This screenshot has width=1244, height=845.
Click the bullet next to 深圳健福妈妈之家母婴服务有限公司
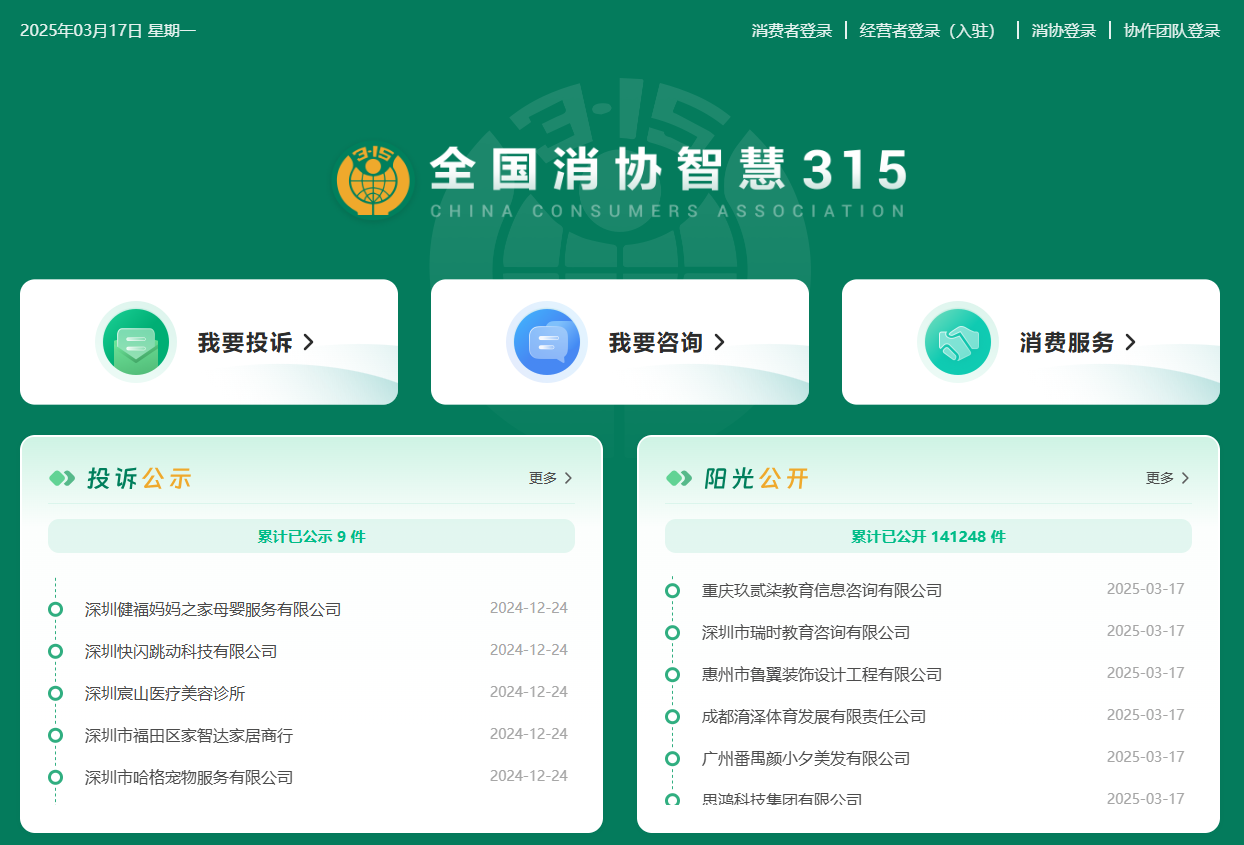(56, 609)
